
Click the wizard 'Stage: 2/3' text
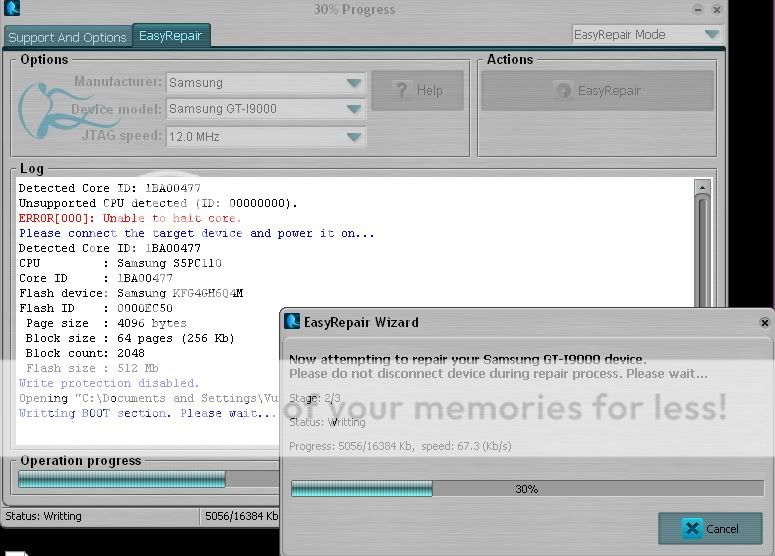pos(315,398)
